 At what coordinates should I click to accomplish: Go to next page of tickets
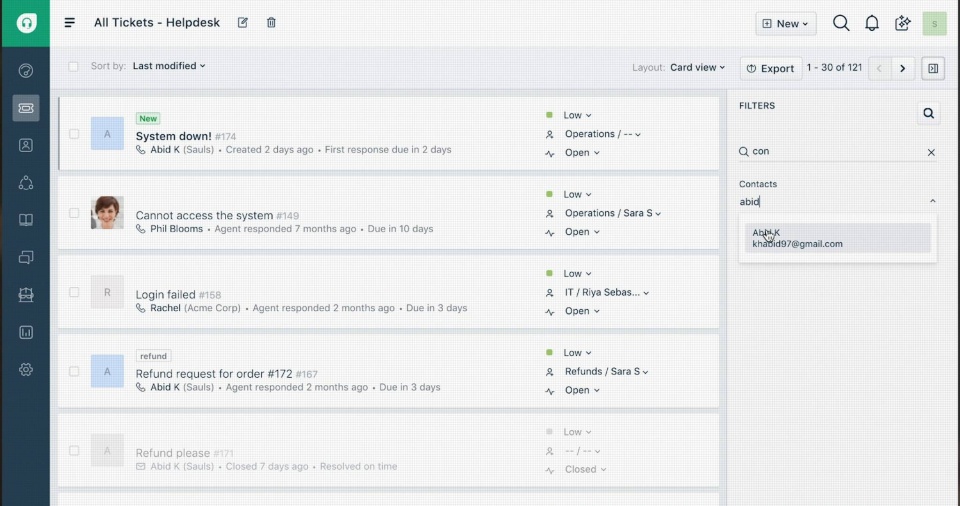click(902, 68)
